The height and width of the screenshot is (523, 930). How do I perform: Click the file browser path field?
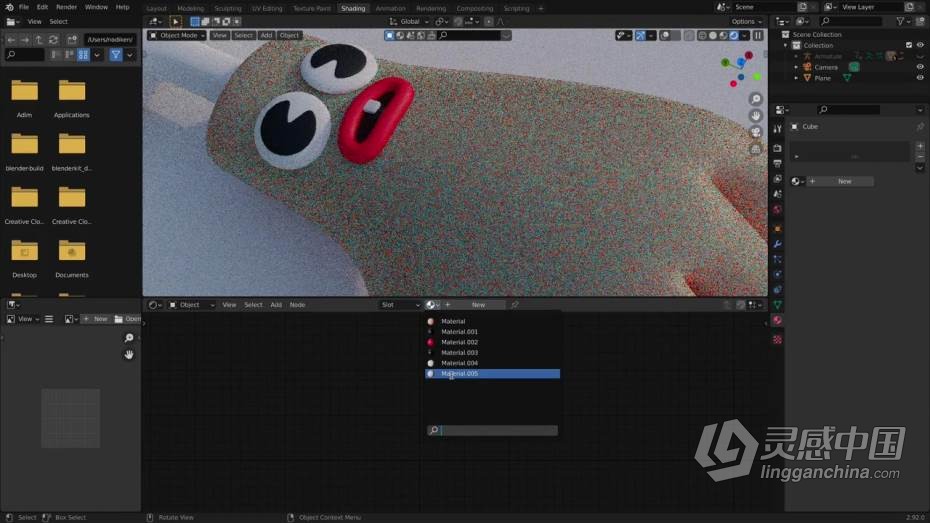(x=110, y=40)
